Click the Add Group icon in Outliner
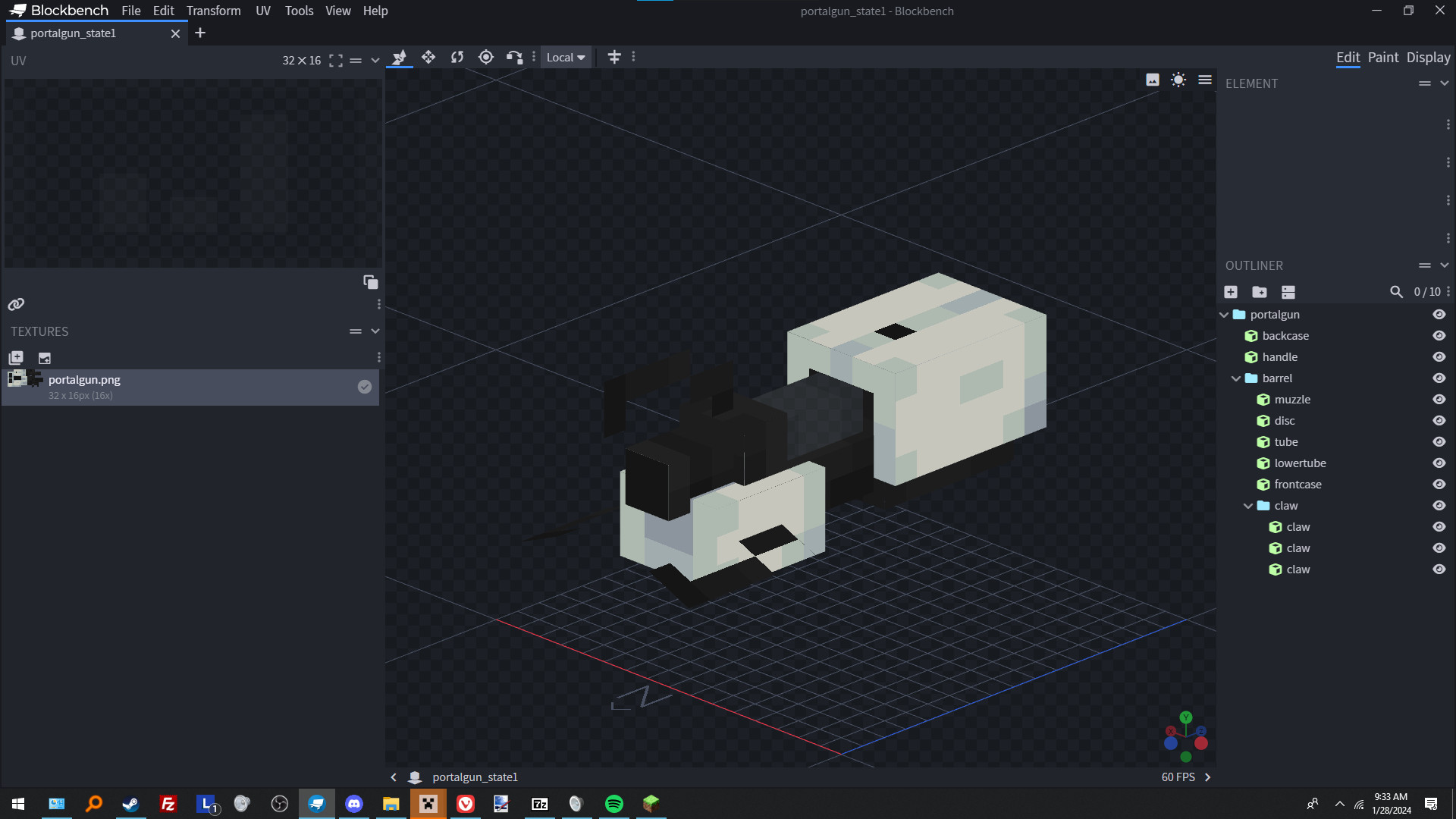 1260,292
